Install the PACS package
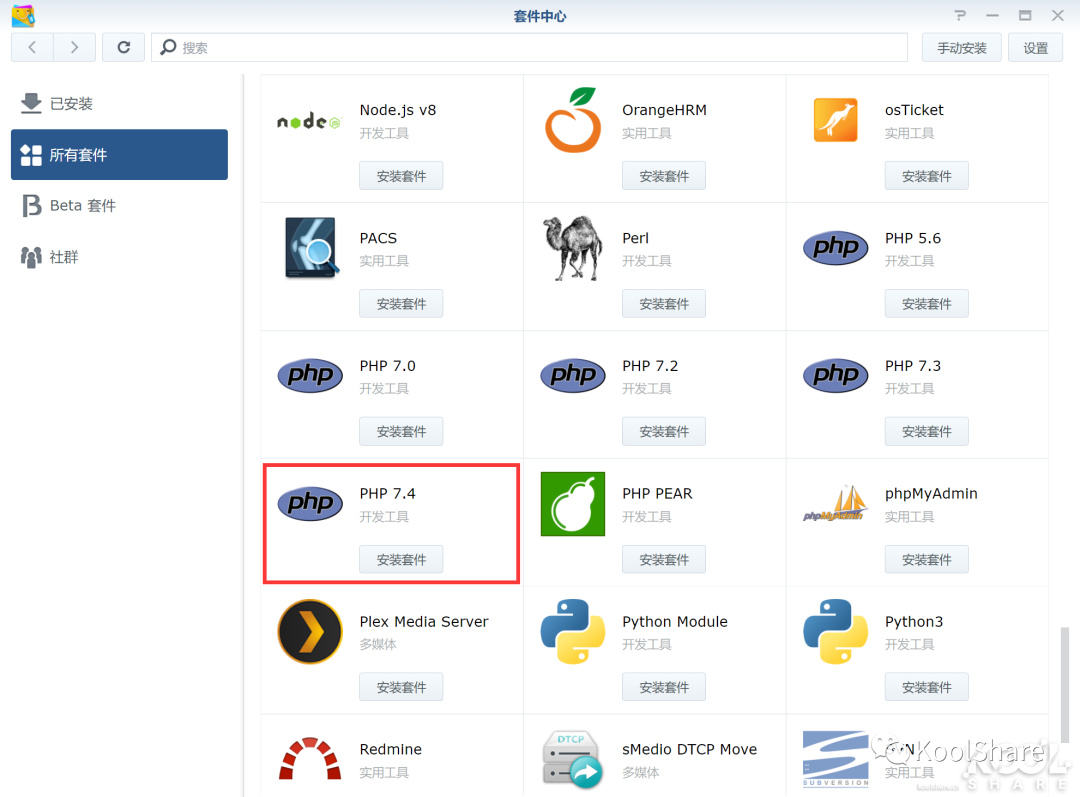Viewport: 1080px width, 797px height. click(401, 304)
